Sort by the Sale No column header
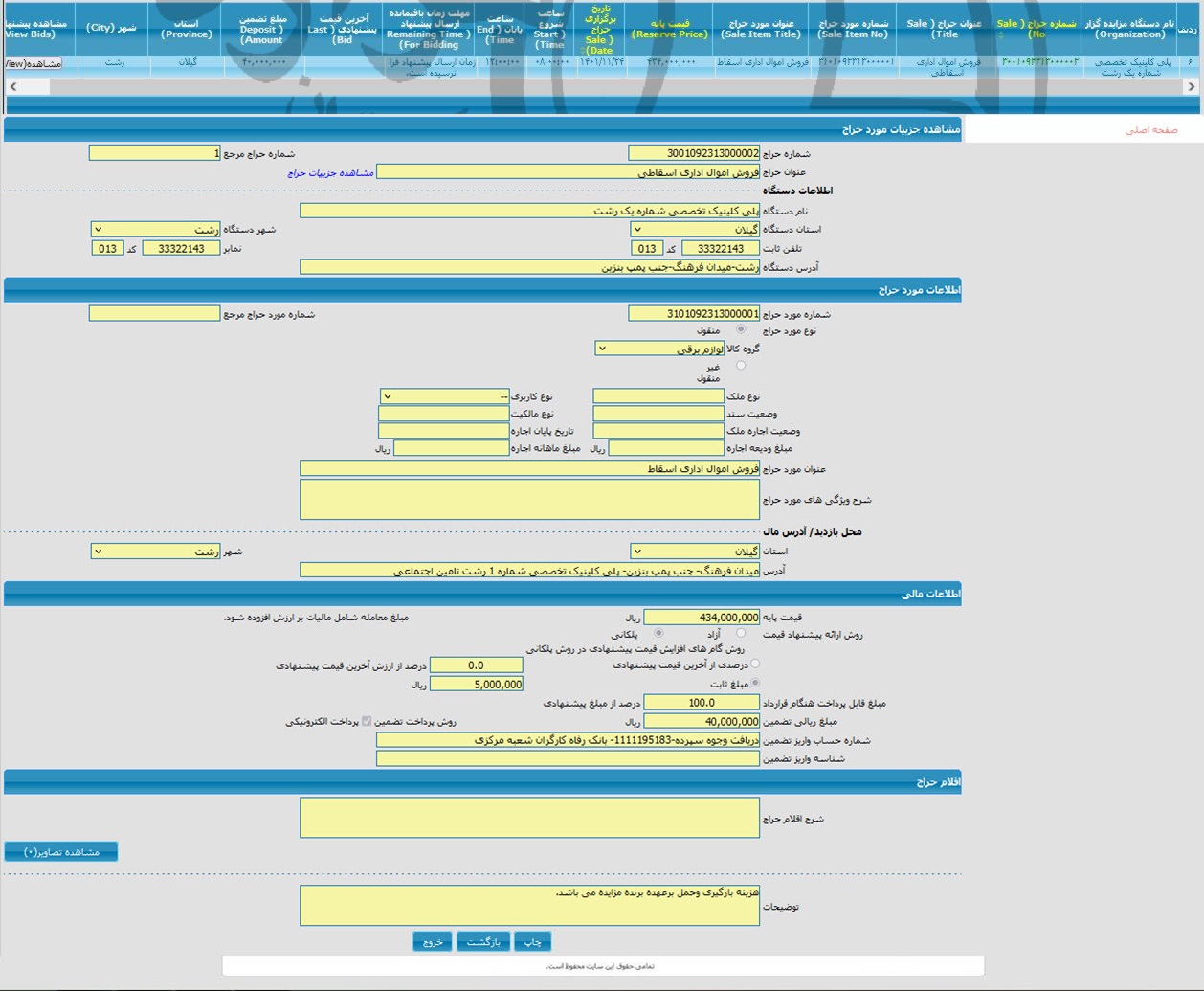1204x991 pixels. coord(1037,29)
